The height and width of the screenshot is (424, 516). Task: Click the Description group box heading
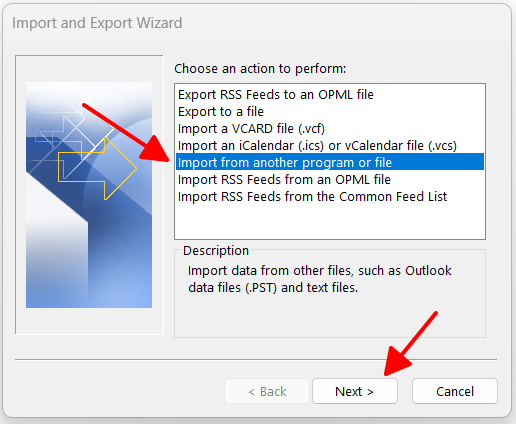pos(216,251)
